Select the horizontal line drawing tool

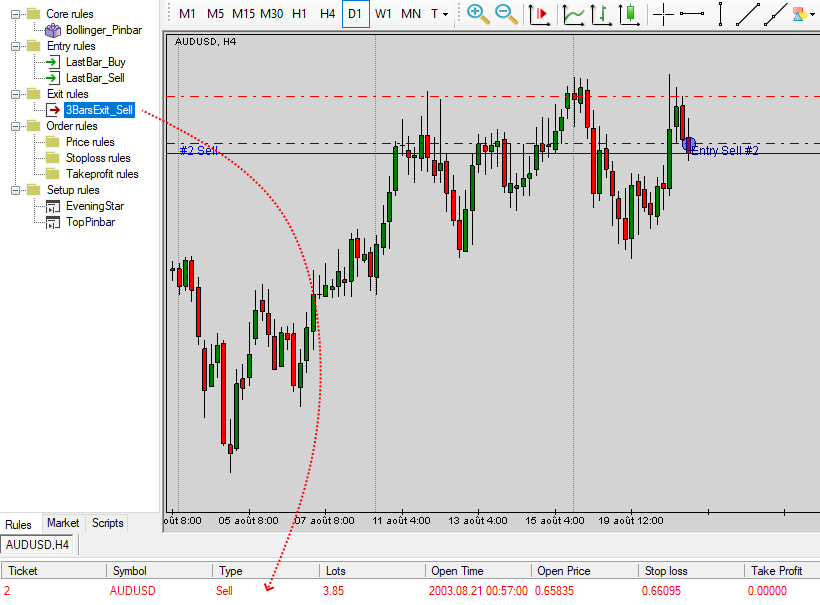click(x=691, y=14)
